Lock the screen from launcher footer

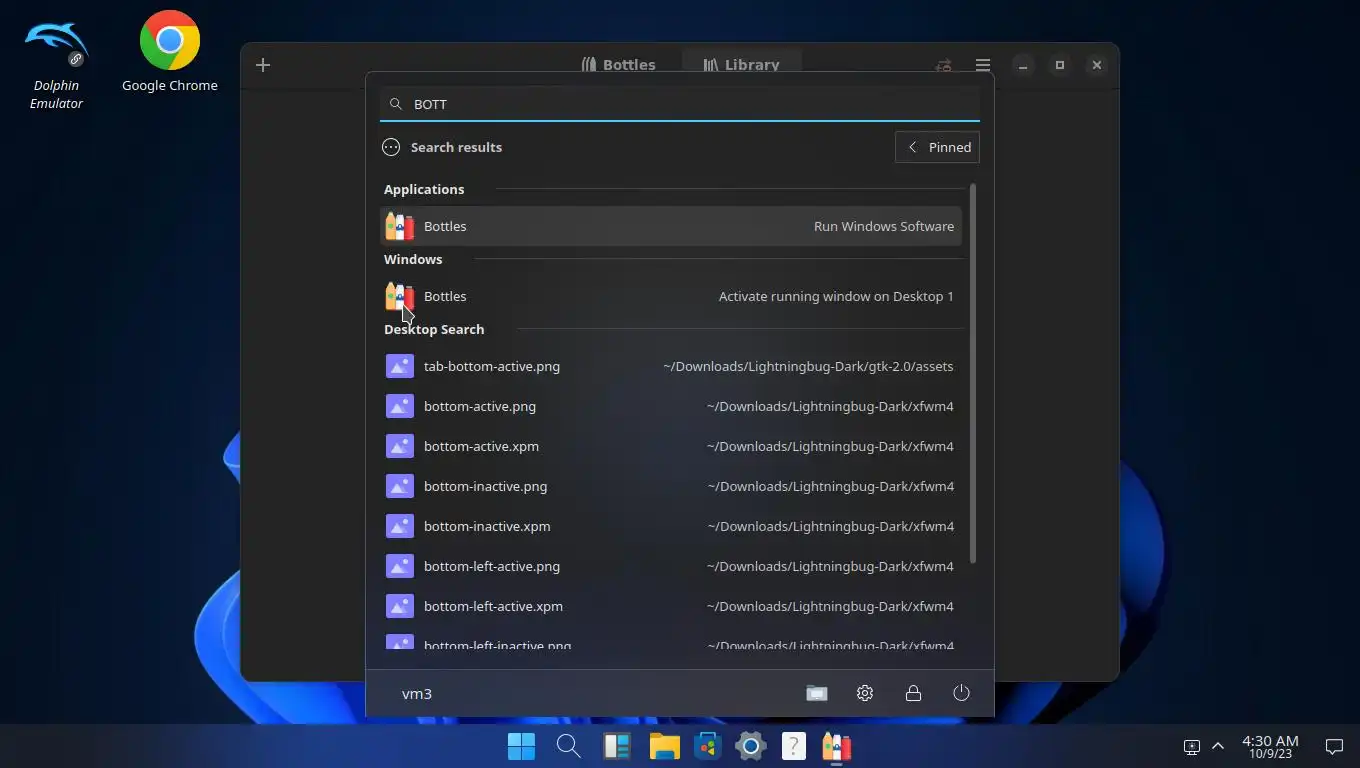pos(913,693)
